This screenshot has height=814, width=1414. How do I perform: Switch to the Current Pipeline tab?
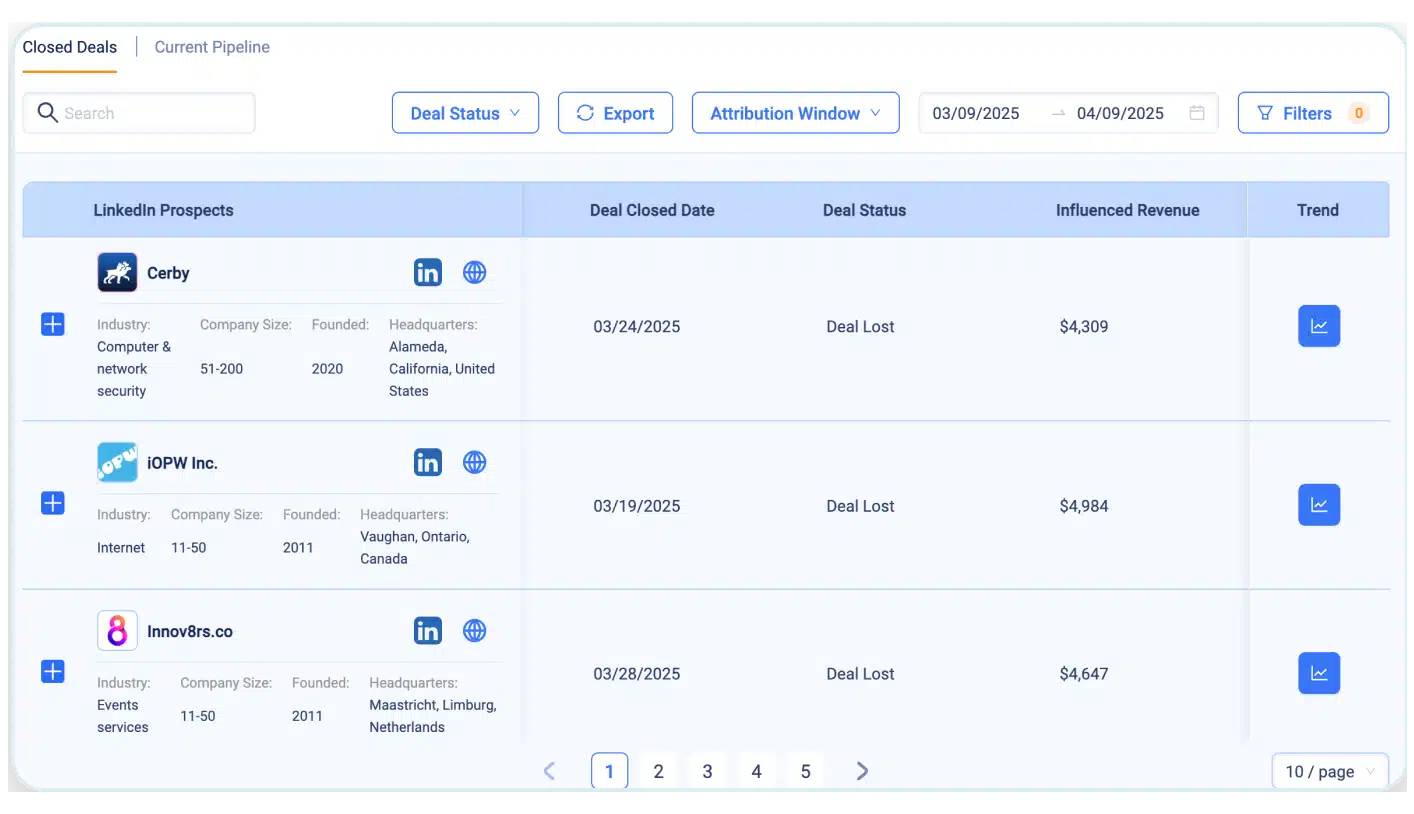click(212, 47)
